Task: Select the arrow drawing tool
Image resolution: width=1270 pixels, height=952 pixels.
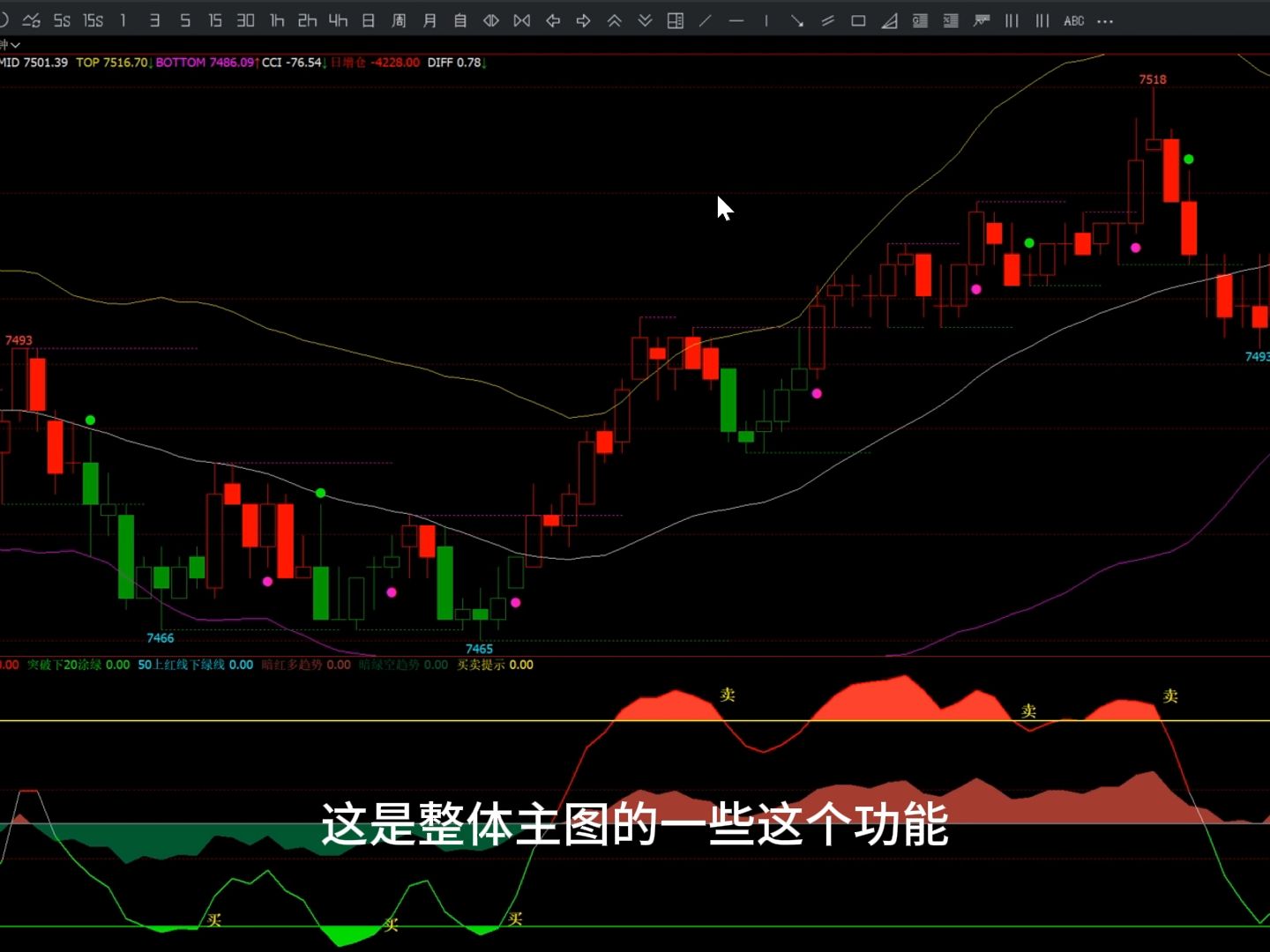Action: coord(797,20)
